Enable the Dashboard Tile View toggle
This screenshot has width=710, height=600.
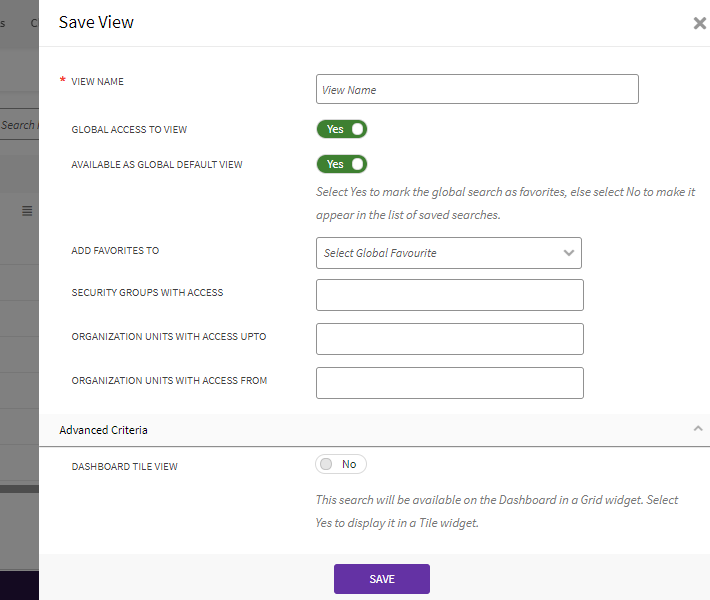coord(341,464)
